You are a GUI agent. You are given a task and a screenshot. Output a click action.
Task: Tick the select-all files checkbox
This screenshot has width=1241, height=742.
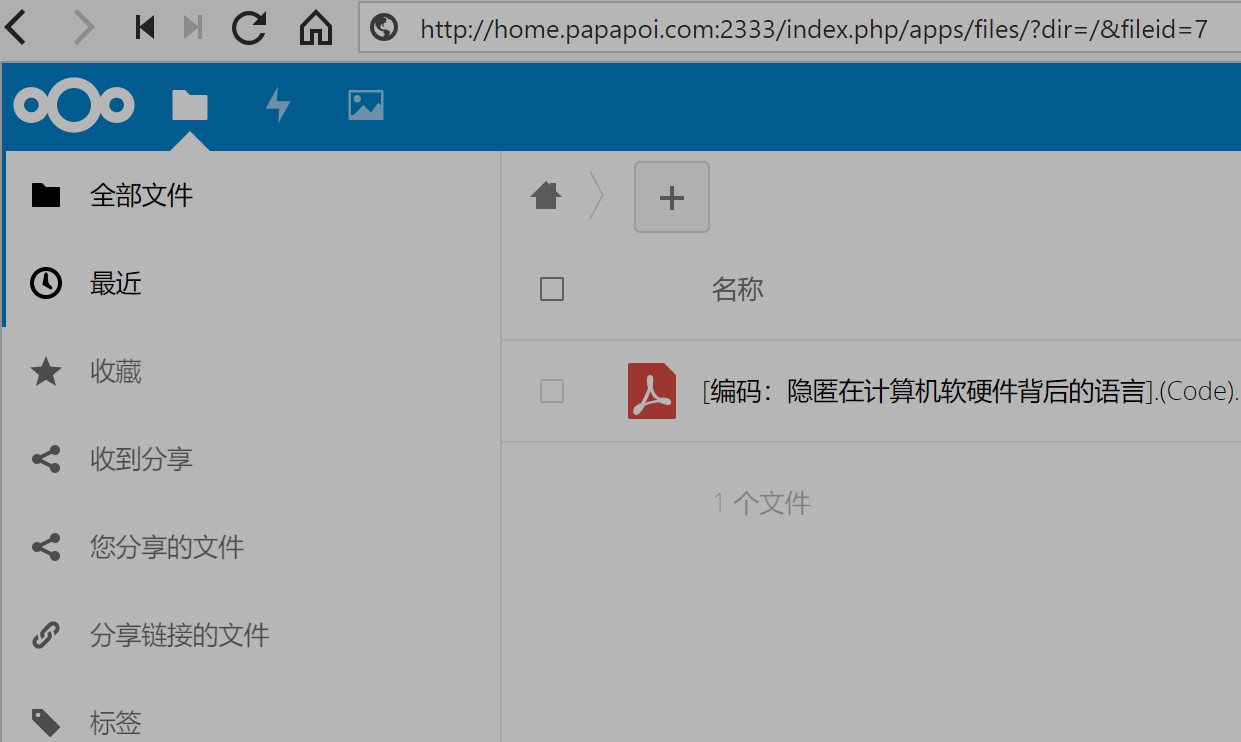pos(552,289)
